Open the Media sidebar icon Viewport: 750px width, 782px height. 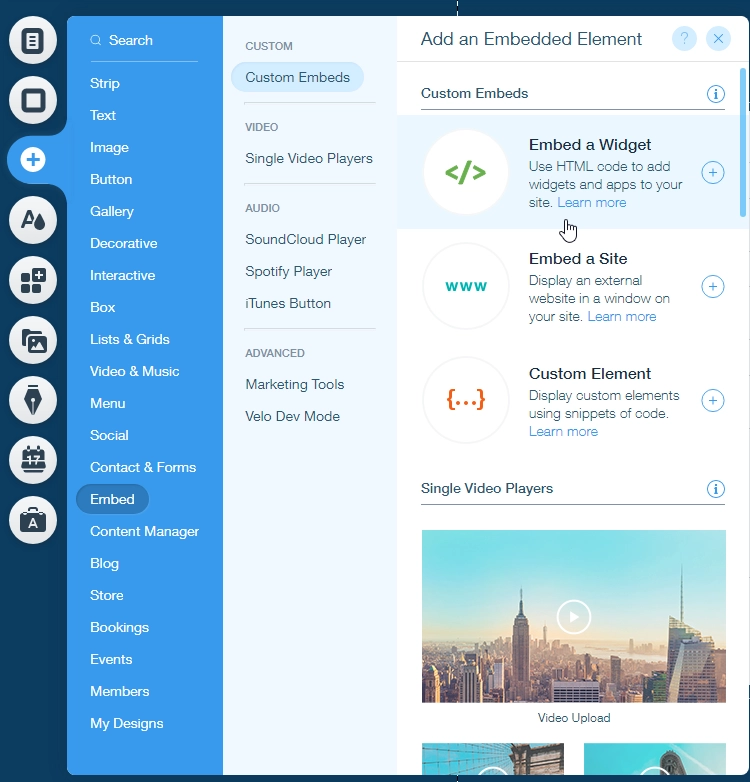33,340
